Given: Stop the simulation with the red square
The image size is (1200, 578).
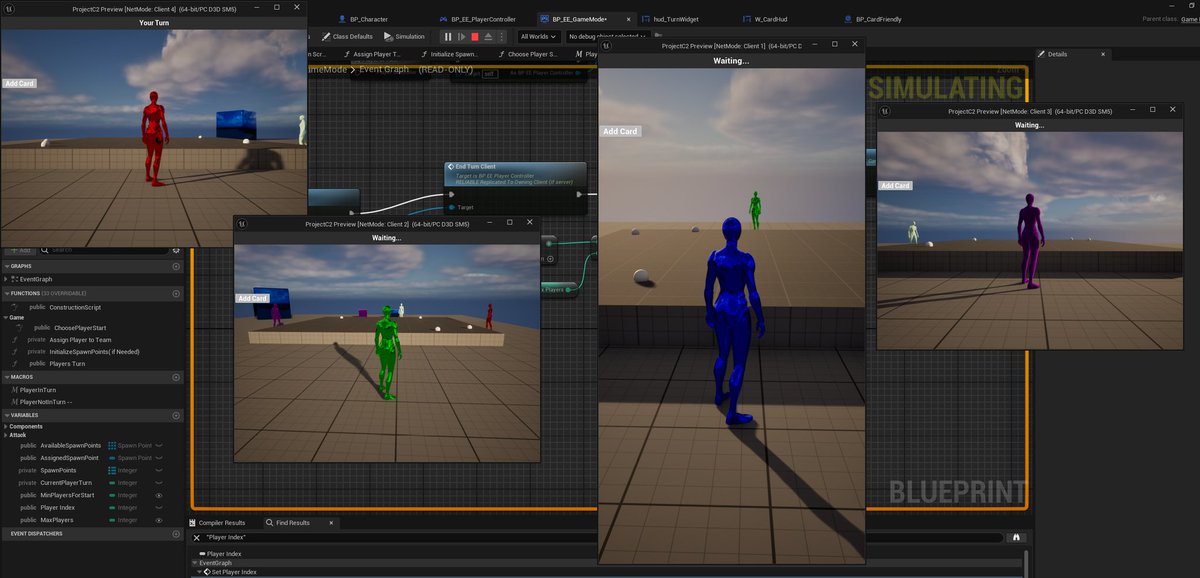Looking at the screenshot, I should click(x=475, y=36).
